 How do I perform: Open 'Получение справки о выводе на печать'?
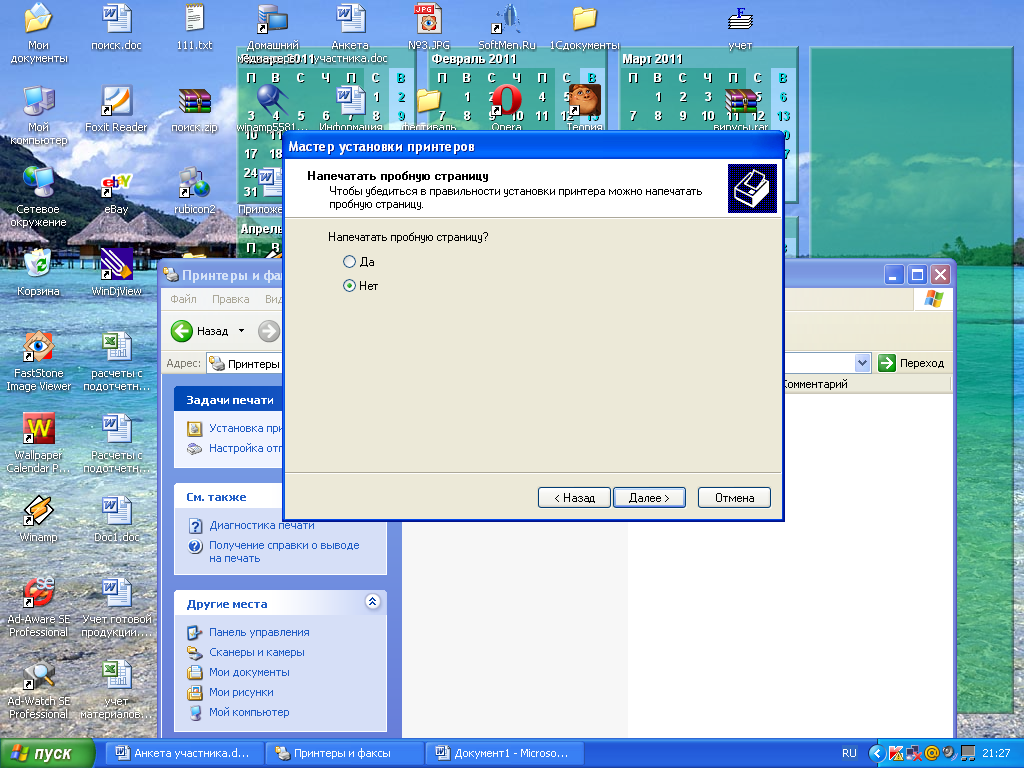pyautogui.click(x=284, y=552)
